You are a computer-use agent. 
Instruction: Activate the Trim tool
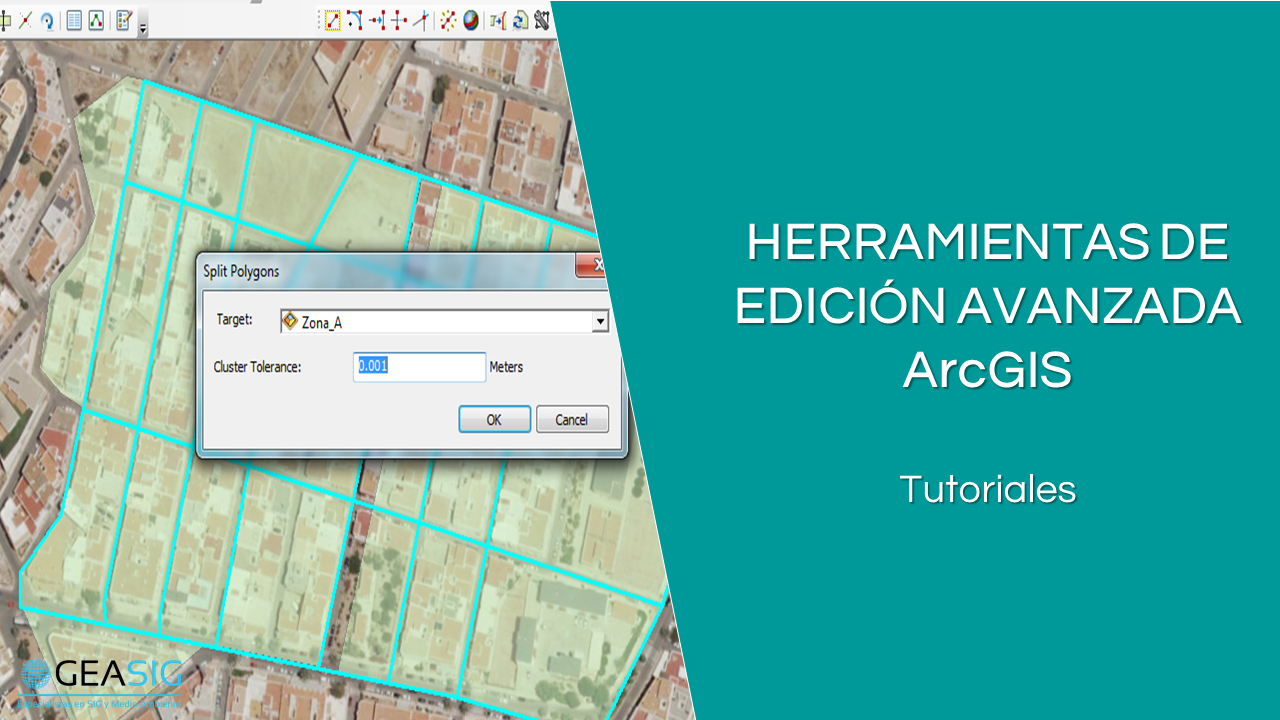click(399, 20)
